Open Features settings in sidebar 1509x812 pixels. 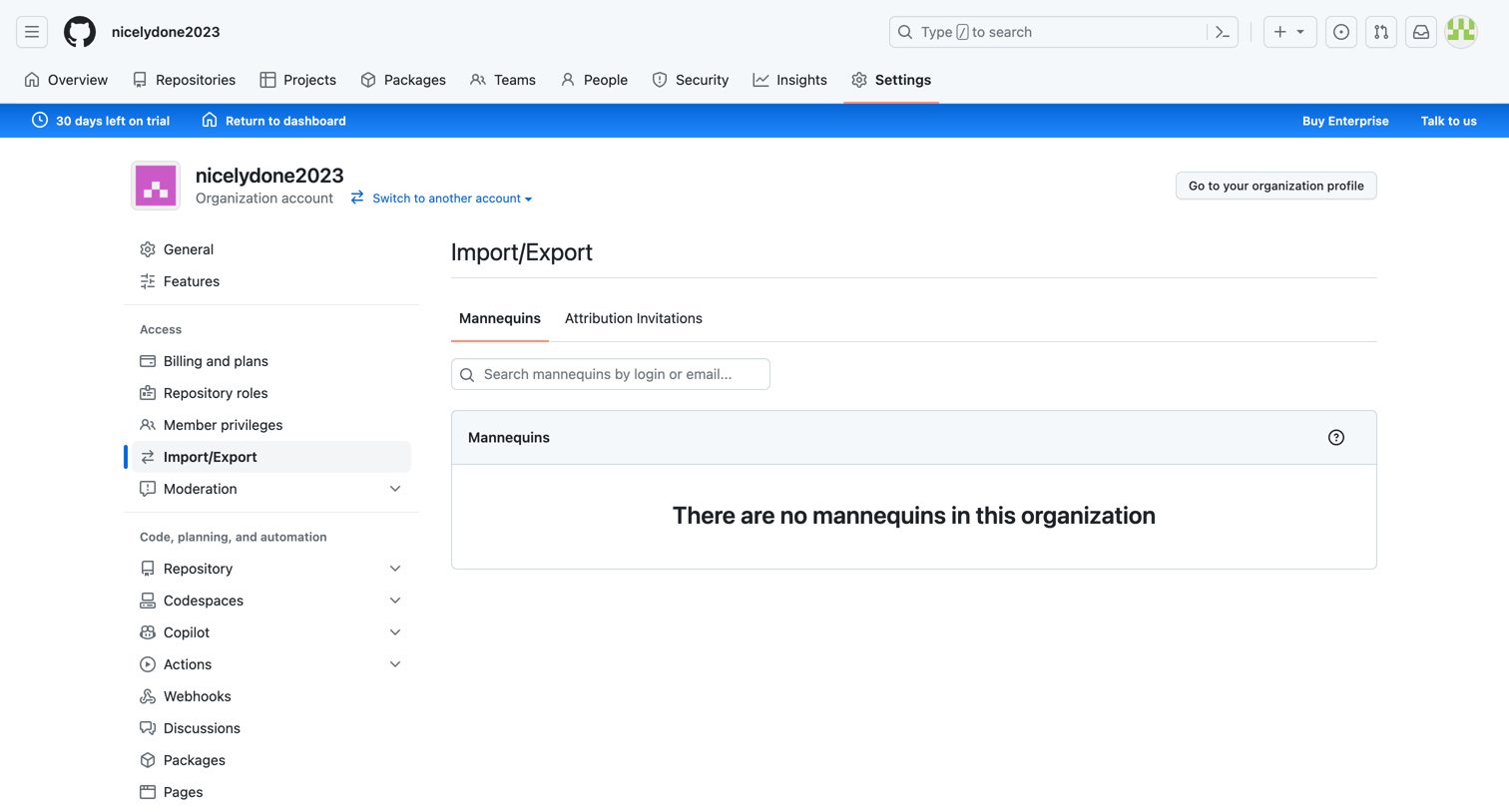271,281
